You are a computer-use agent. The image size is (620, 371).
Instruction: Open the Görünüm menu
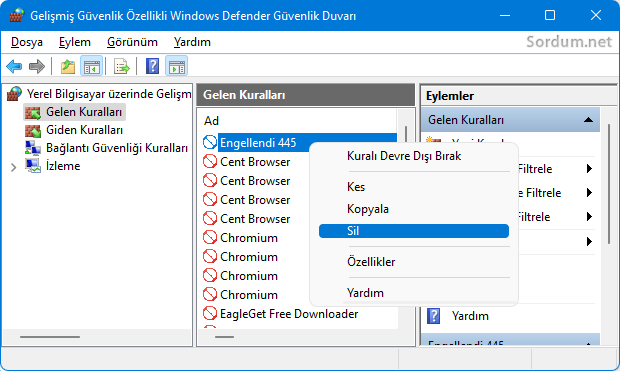tap(132, 42)
